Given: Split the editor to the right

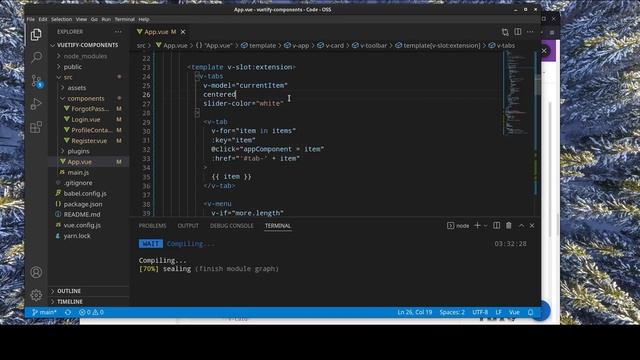Looking at the screenshot, I should (518, 32).
